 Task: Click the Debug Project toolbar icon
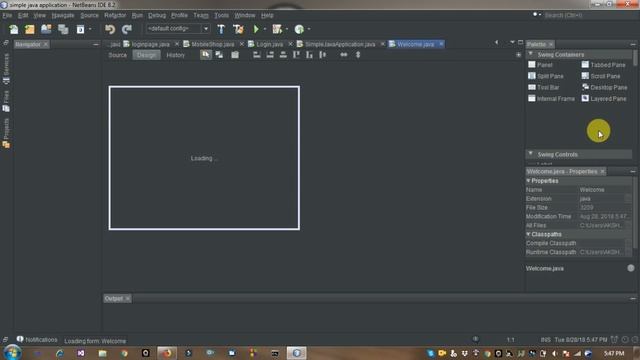[277, 29]
